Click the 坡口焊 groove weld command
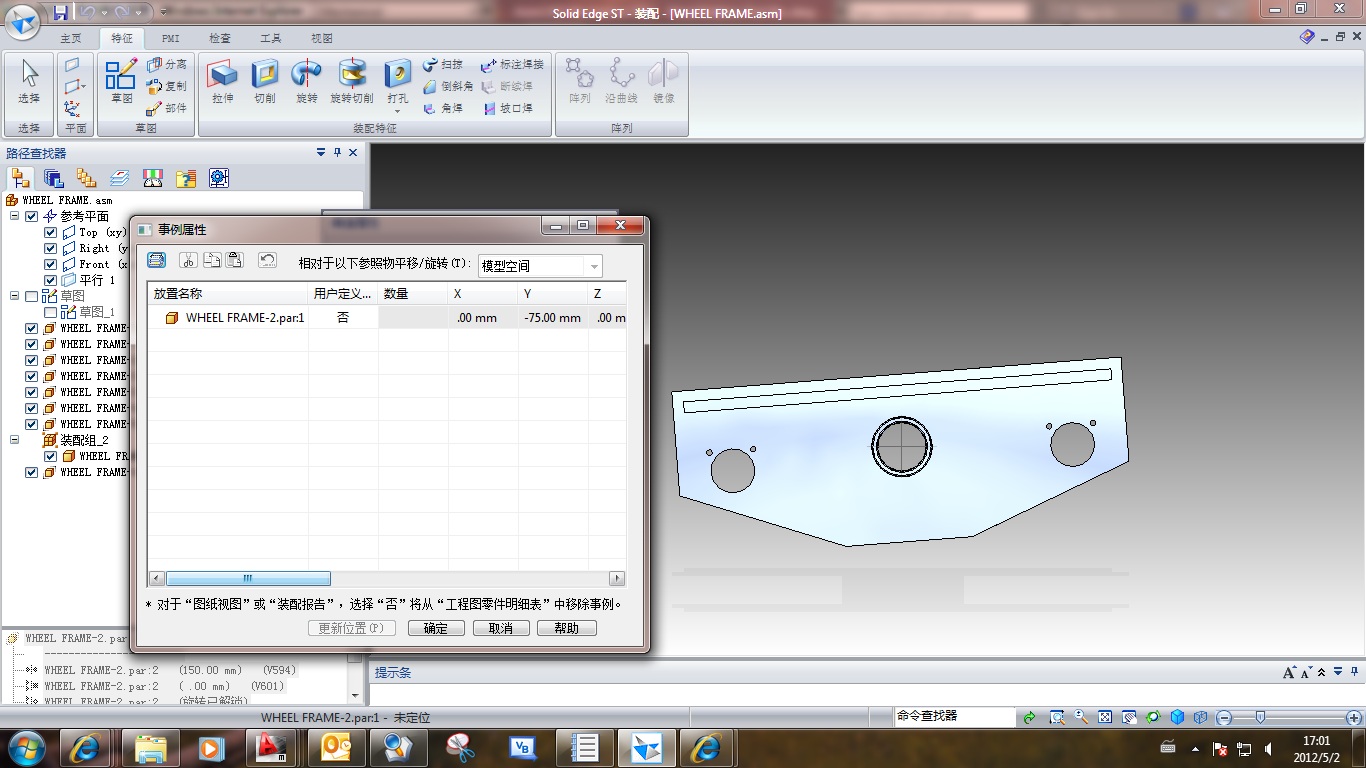Screen dimensions: 1366x768 pyautogui.click(x=507, y=108)
